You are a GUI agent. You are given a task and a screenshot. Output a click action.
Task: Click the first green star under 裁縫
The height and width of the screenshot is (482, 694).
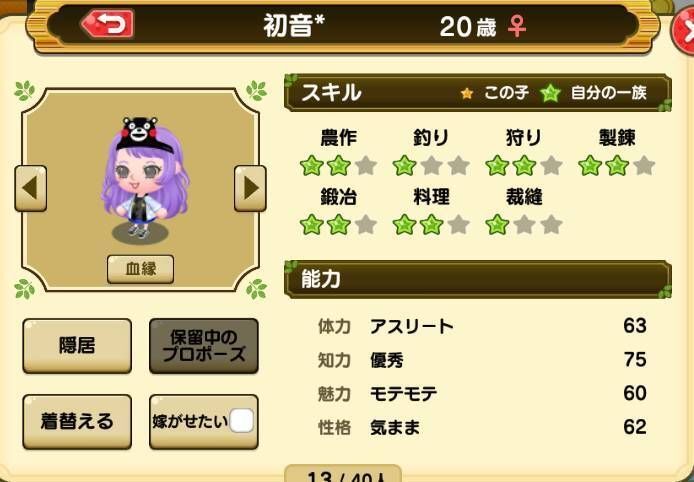click(497, 225)
